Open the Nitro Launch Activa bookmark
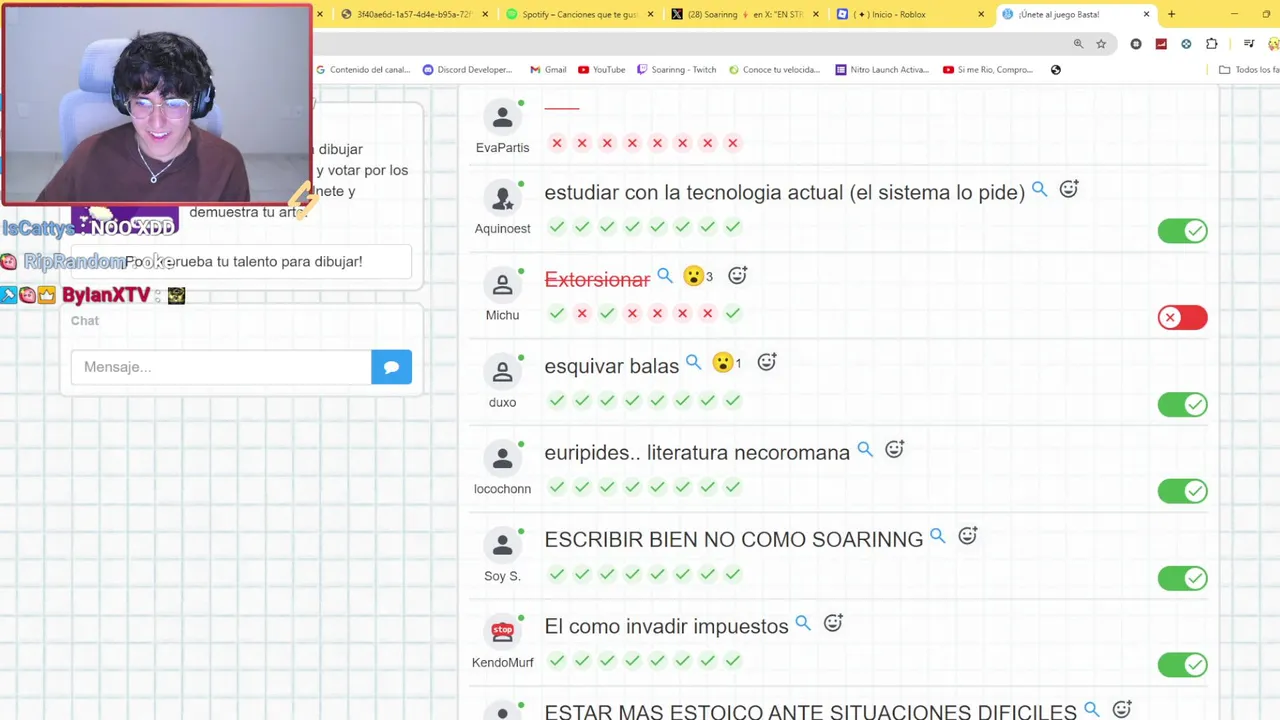This screenshot has width=1280, height=720. click(882, 70)
